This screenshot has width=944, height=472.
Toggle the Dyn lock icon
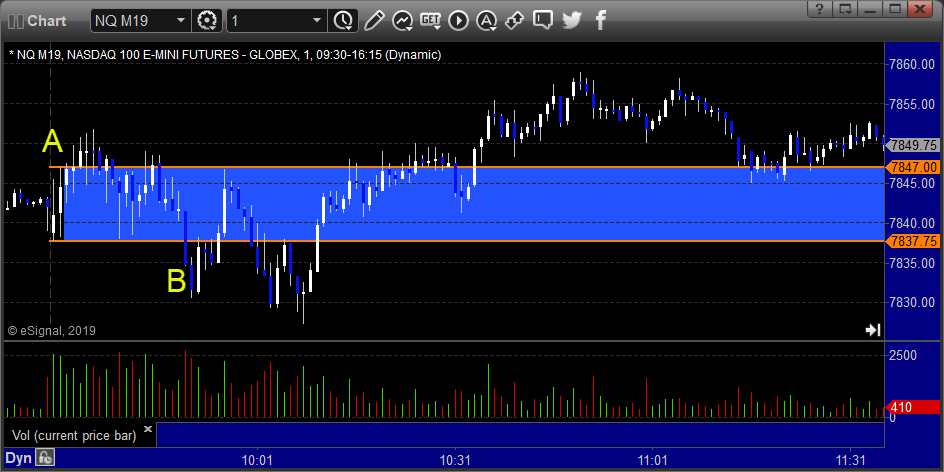[45, 458]
